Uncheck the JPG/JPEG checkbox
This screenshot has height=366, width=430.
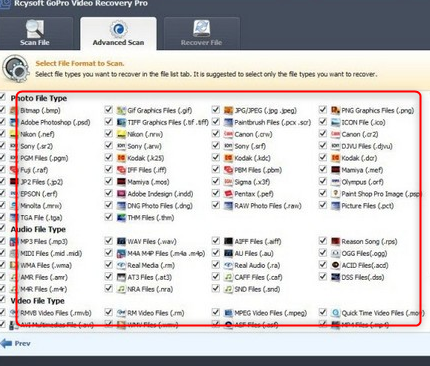pos(216,110)
